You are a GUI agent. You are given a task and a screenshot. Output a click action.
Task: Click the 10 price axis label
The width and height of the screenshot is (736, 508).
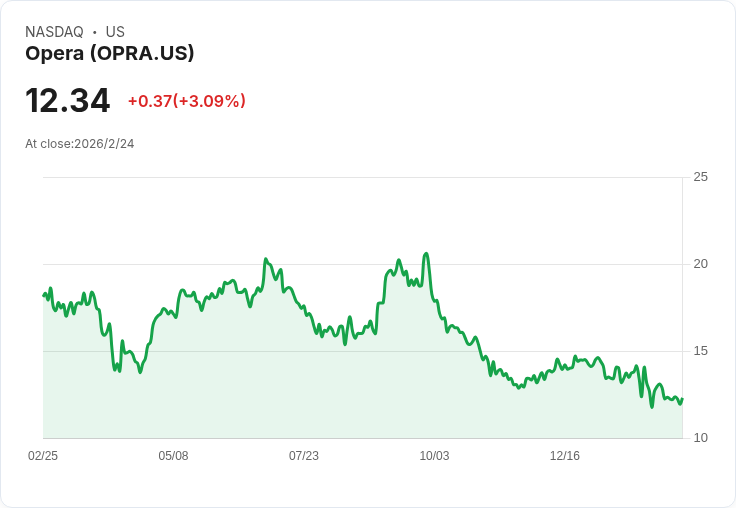tap(700, 438)
